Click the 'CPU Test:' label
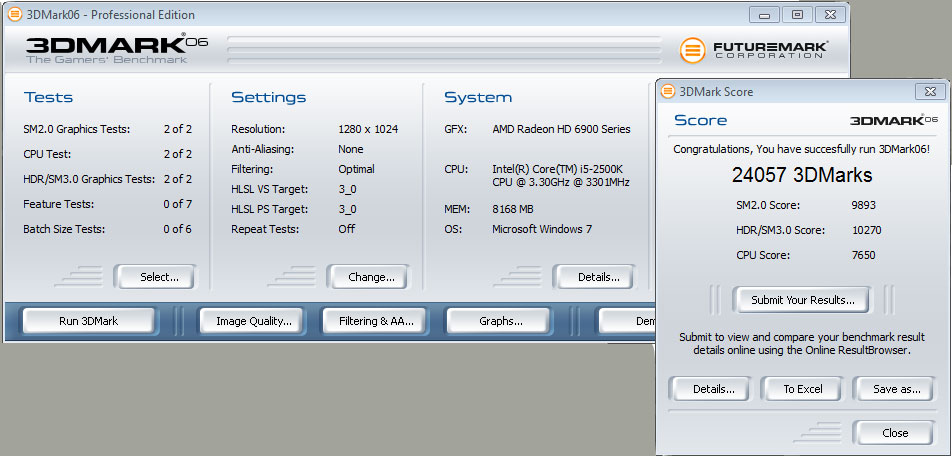Image resolution: width=952 pixels, height=456 pixels. 47,154
